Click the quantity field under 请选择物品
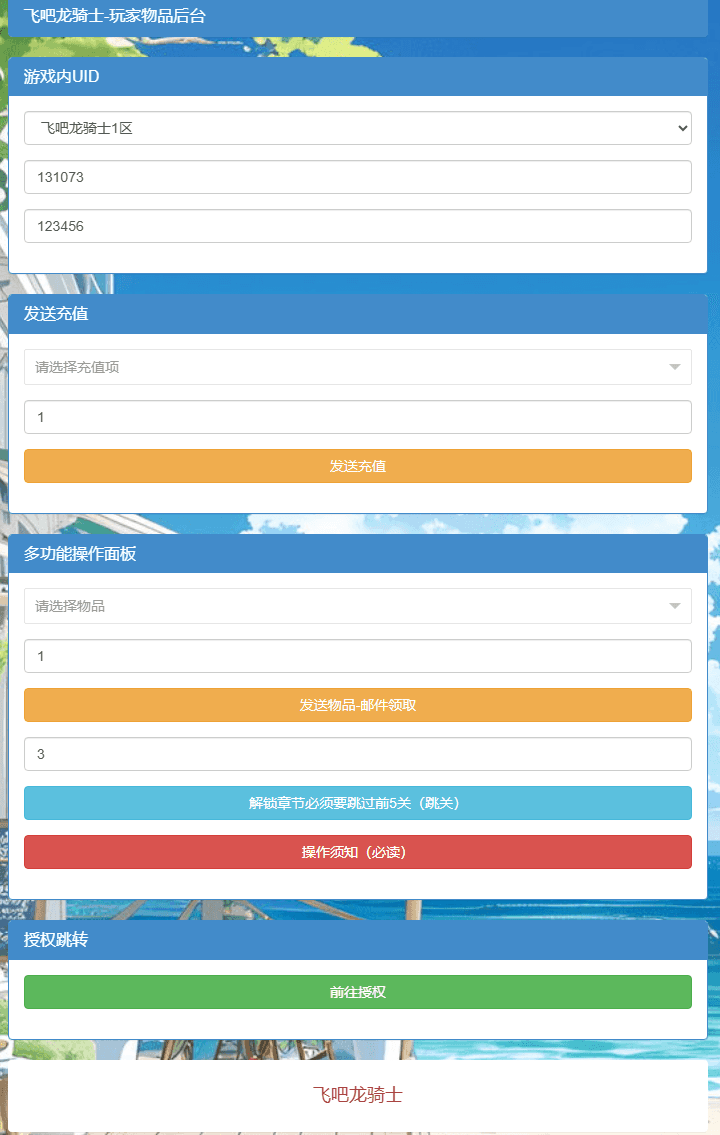720x1135 pixels. [x=357, y=657]
